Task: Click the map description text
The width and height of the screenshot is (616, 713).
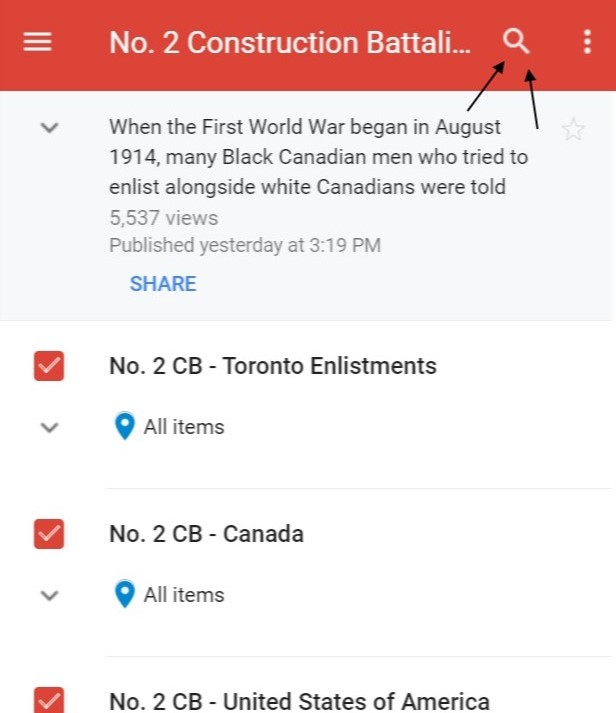Action: (x=319, y=157)
